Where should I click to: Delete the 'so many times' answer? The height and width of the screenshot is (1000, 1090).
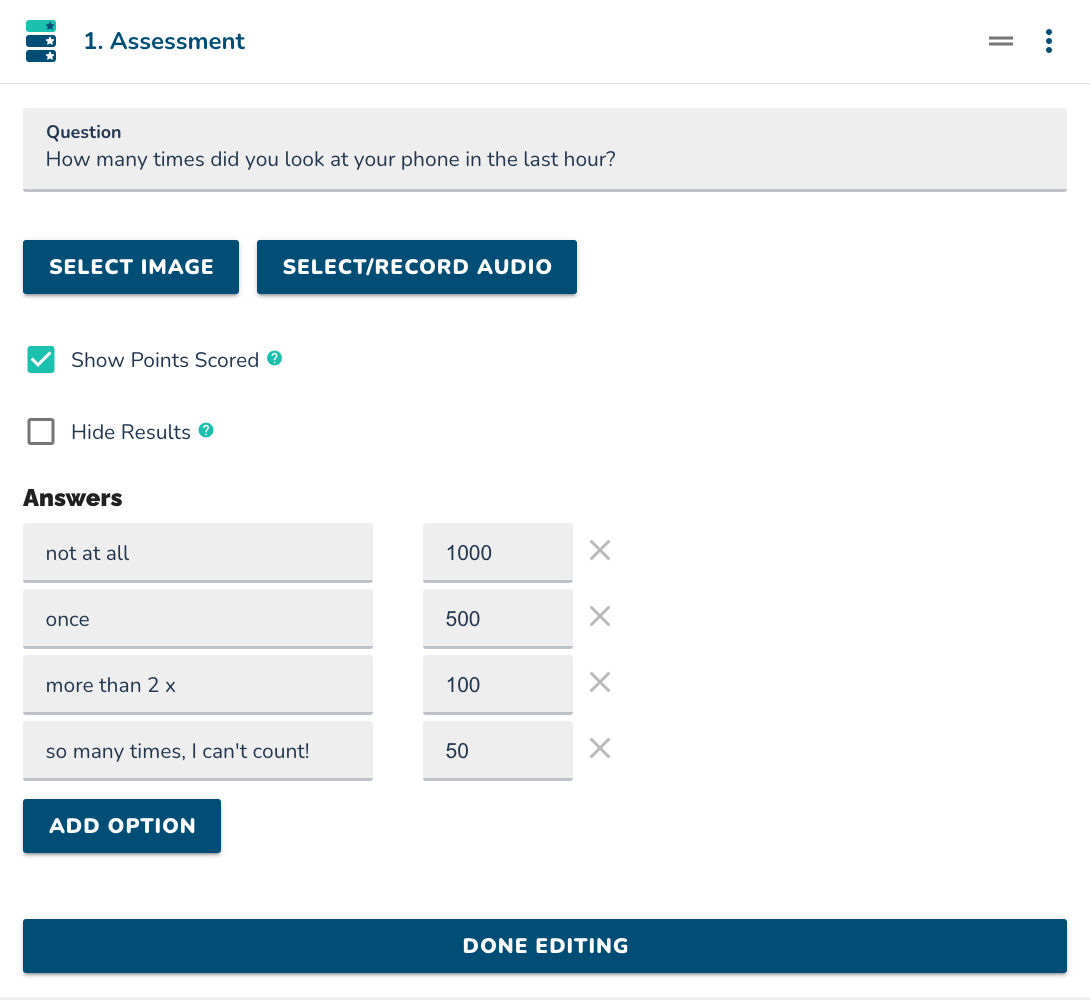pos(600,748)
